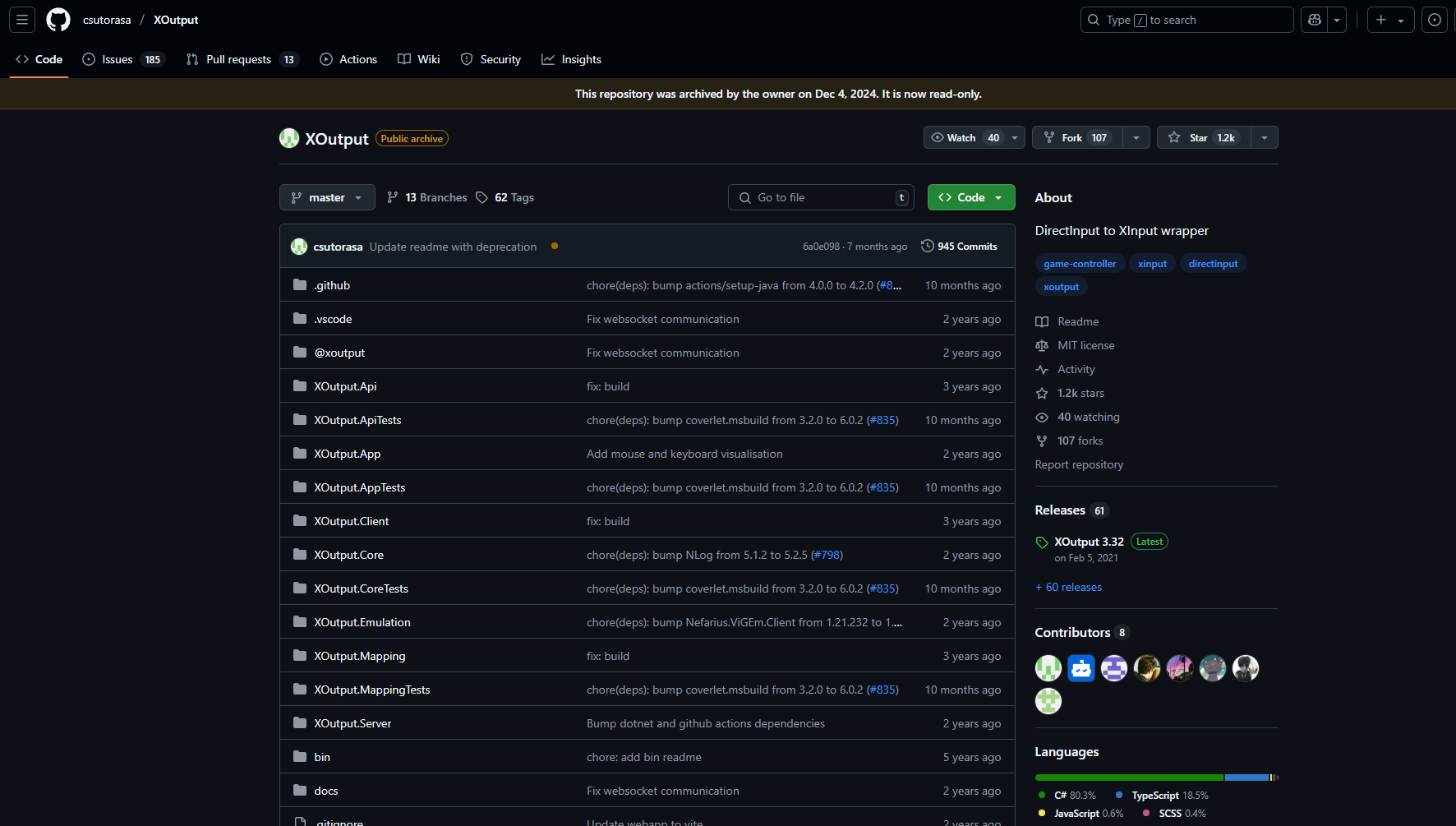This screenshot has width=1456, height=826.
Task: Open the XOutput 3.32 latest release
Action: point(1089,542)
